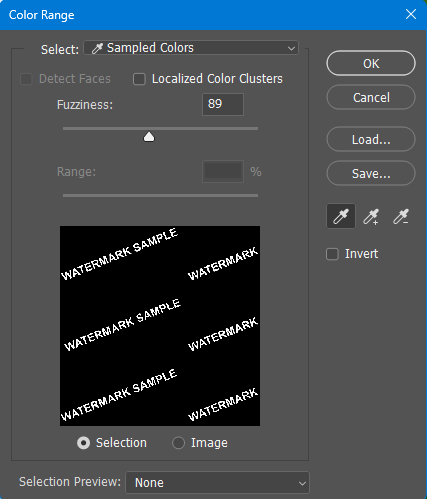Close the Color Range dialog

point(411,14)
